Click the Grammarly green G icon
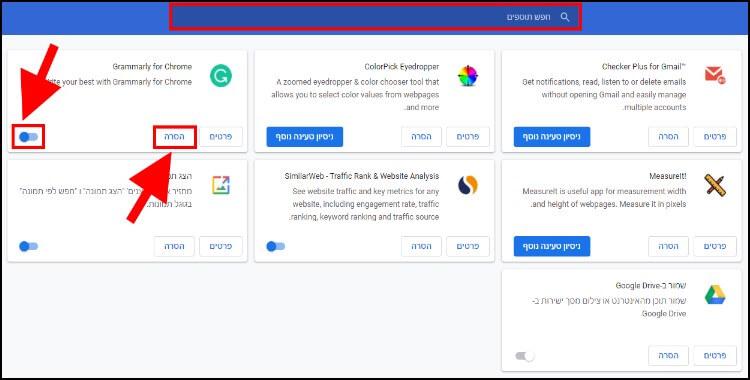750x380 pixels. pyautogui.click(x=221, y=76)
